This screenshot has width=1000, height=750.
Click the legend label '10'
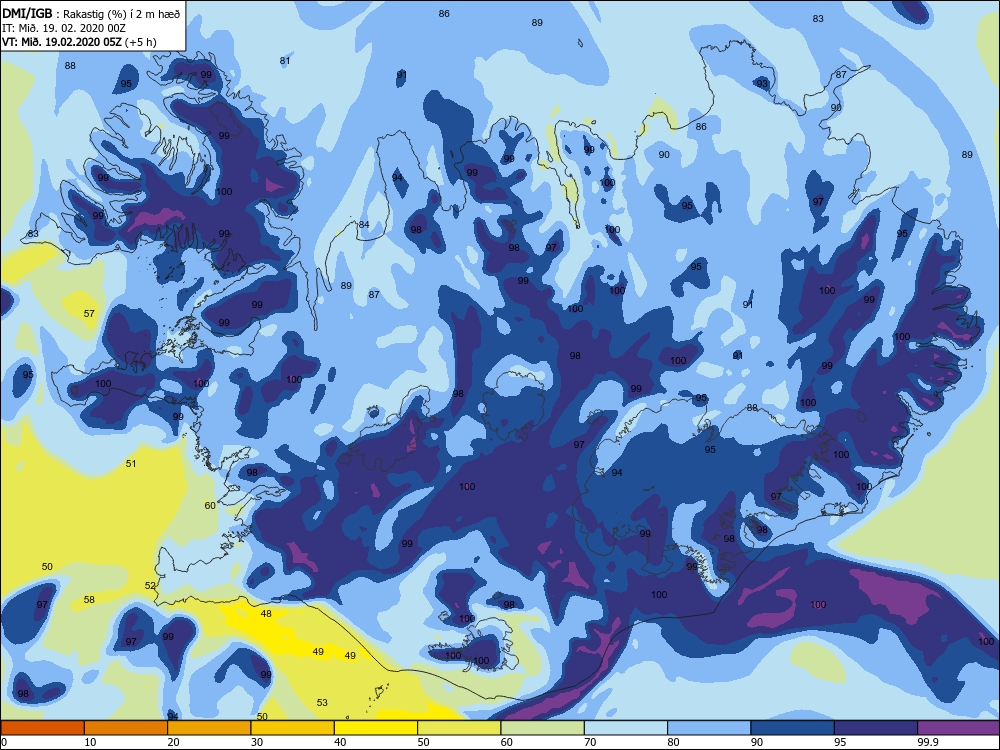90,742
